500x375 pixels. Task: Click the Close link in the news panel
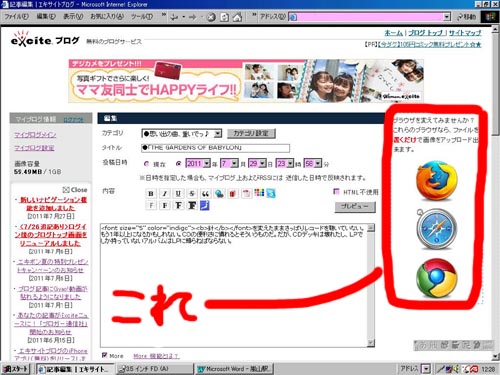75,189
